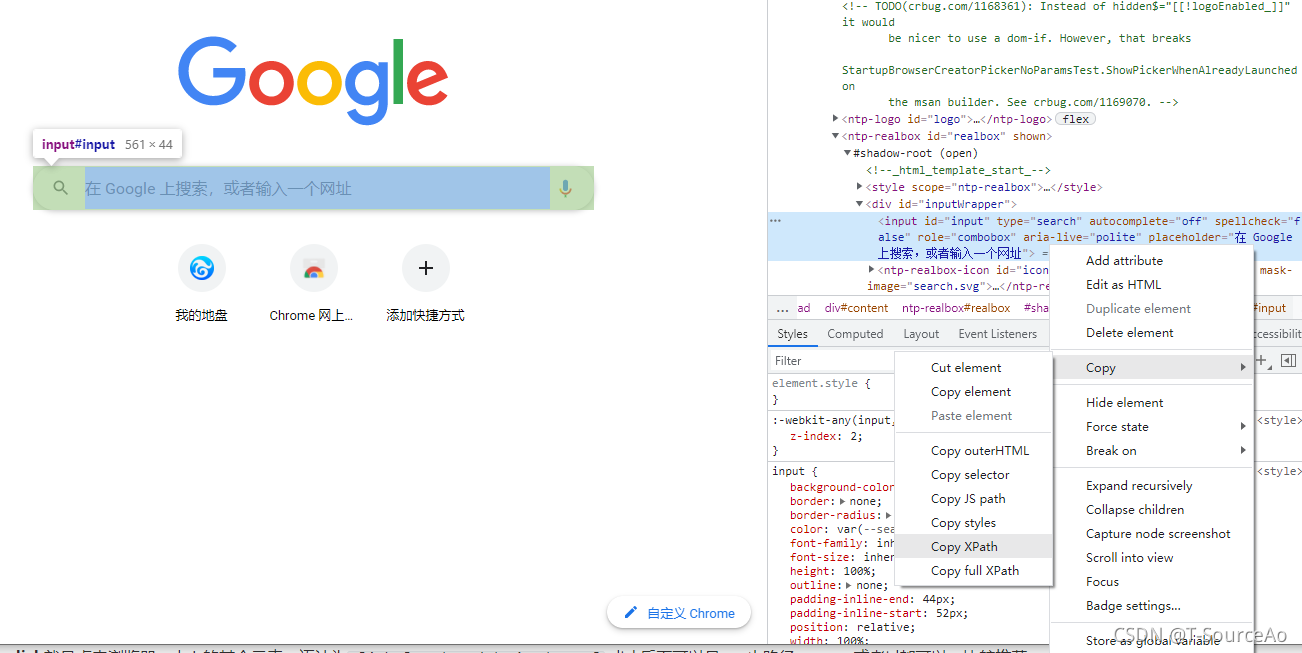This screenshot has width=1302, height=653.
Task: Expand the outline property triangle in input rule
Action: (x=849, y=586)
